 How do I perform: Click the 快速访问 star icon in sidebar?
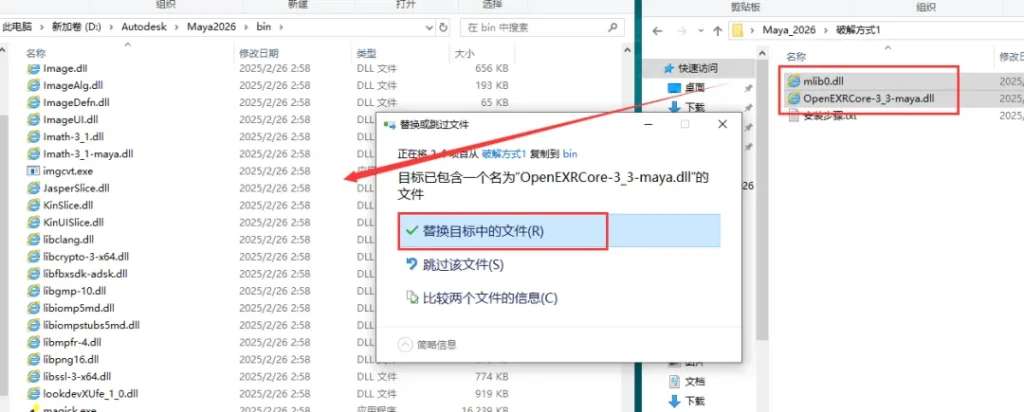(x=668, y=68)
